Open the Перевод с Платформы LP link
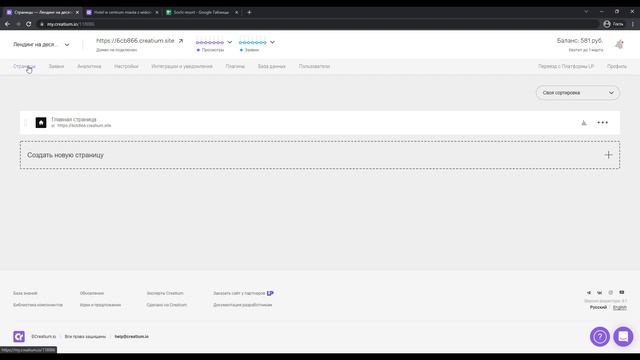 coord(566,66)
